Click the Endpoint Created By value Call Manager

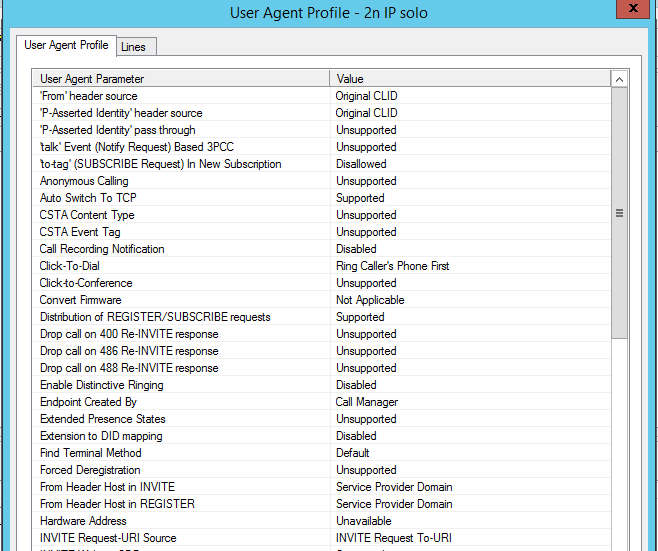(366, 402)
